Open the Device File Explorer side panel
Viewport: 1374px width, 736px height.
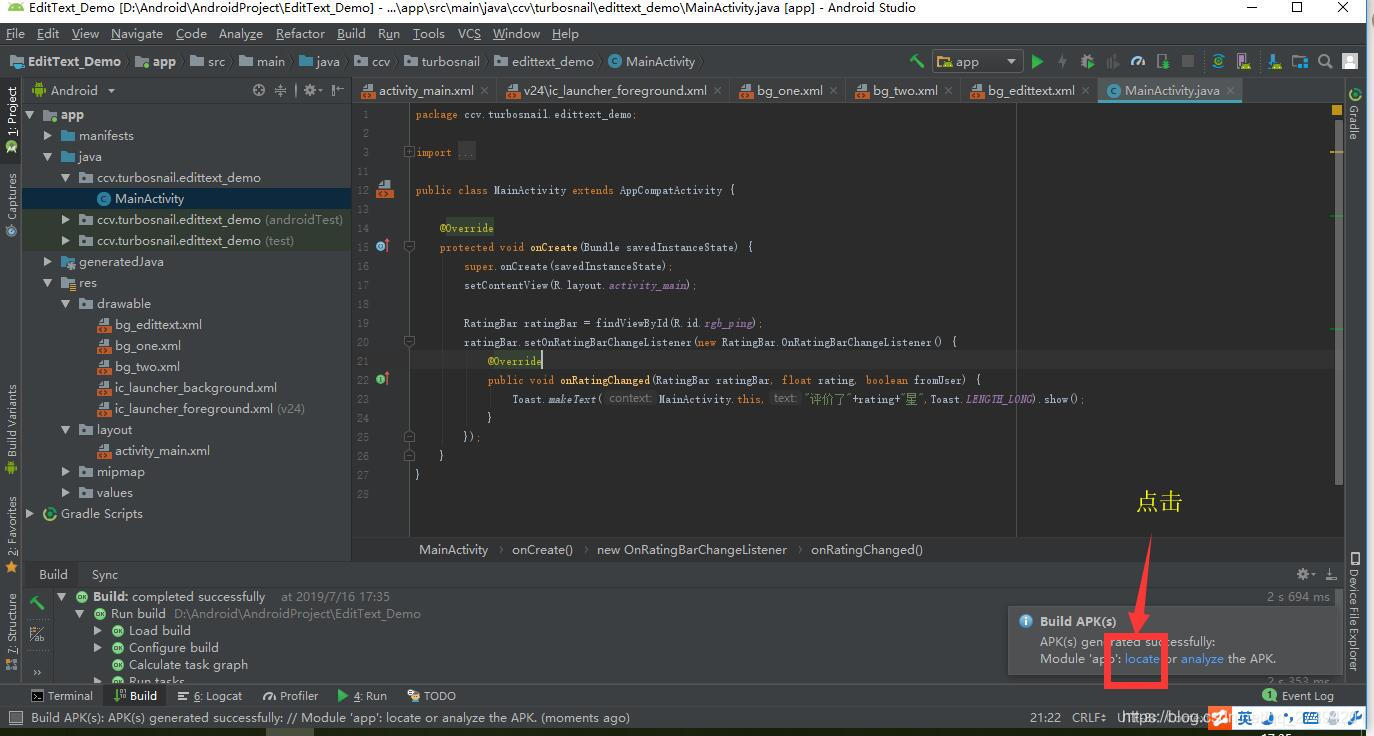point(1354,611)
